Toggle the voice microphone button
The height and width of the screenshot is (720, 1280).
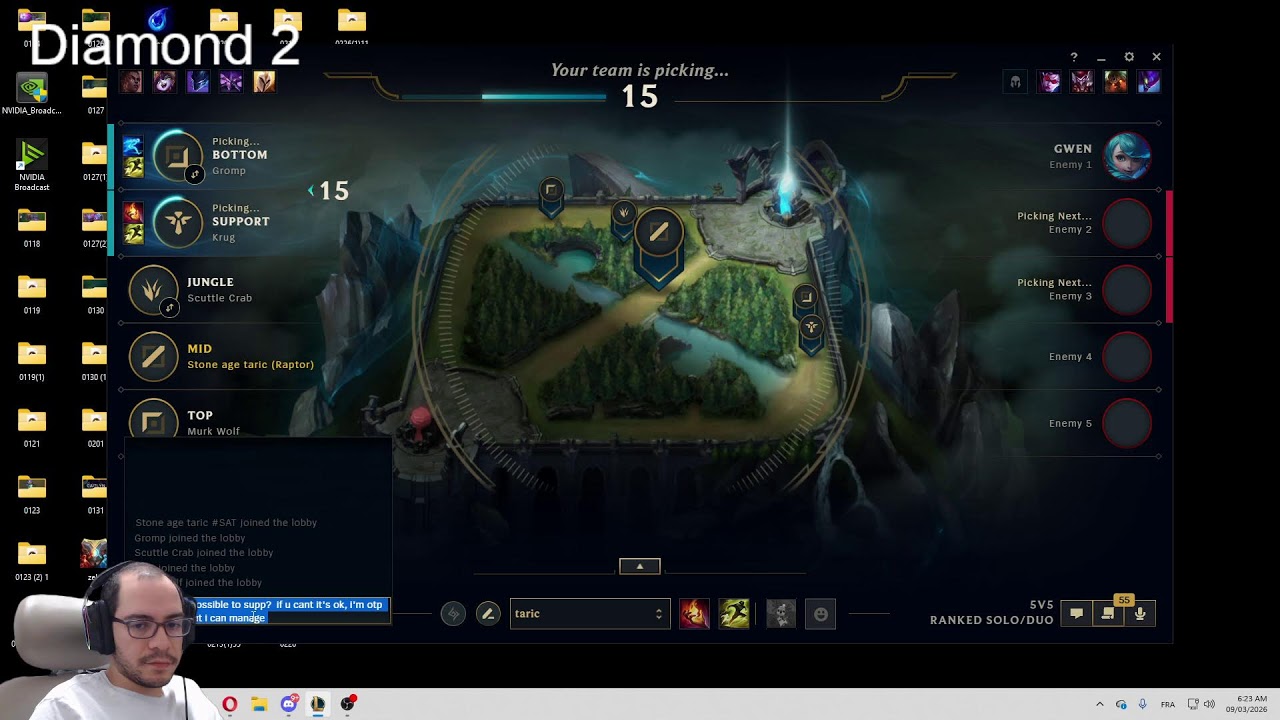pyautogui.click(x=1140, y=614)
